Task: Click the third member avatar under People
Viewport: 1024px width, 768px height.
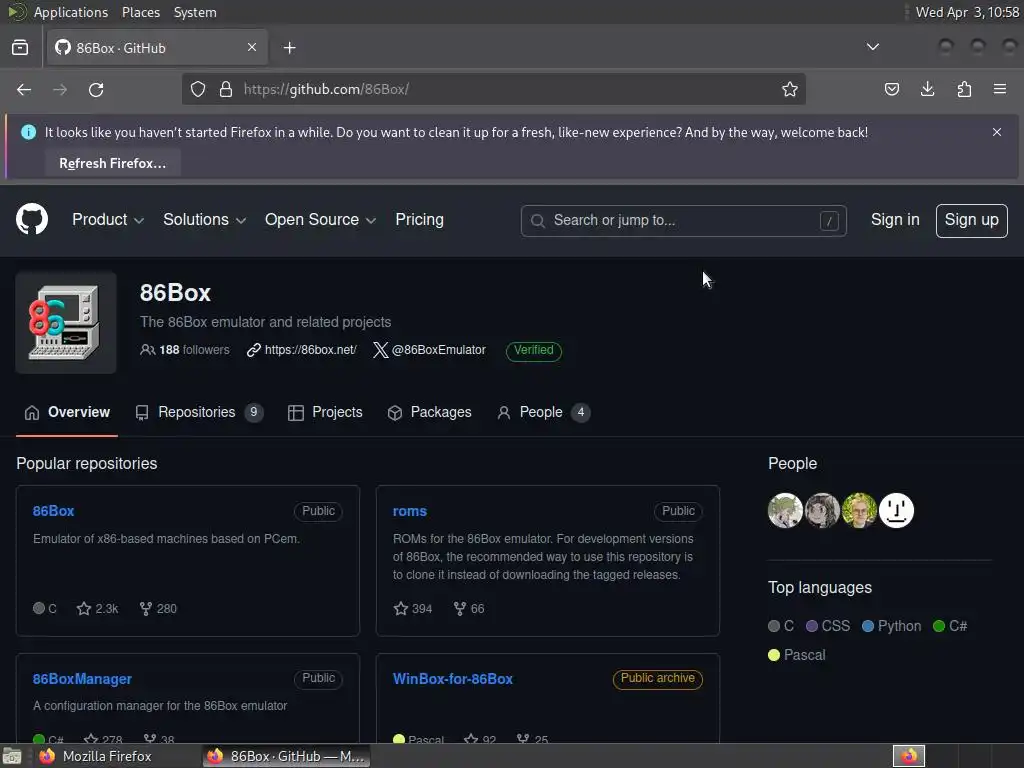Action: [859, 511]
